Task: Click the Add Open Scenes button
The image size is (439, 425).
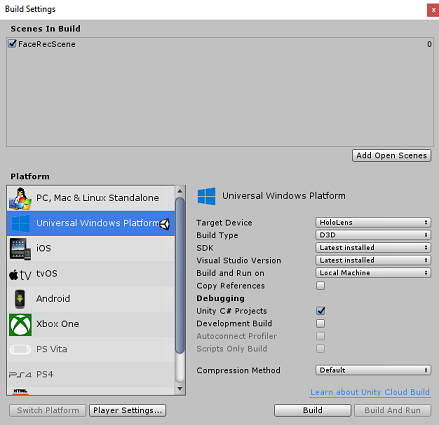Action: (x=391, y=156)
